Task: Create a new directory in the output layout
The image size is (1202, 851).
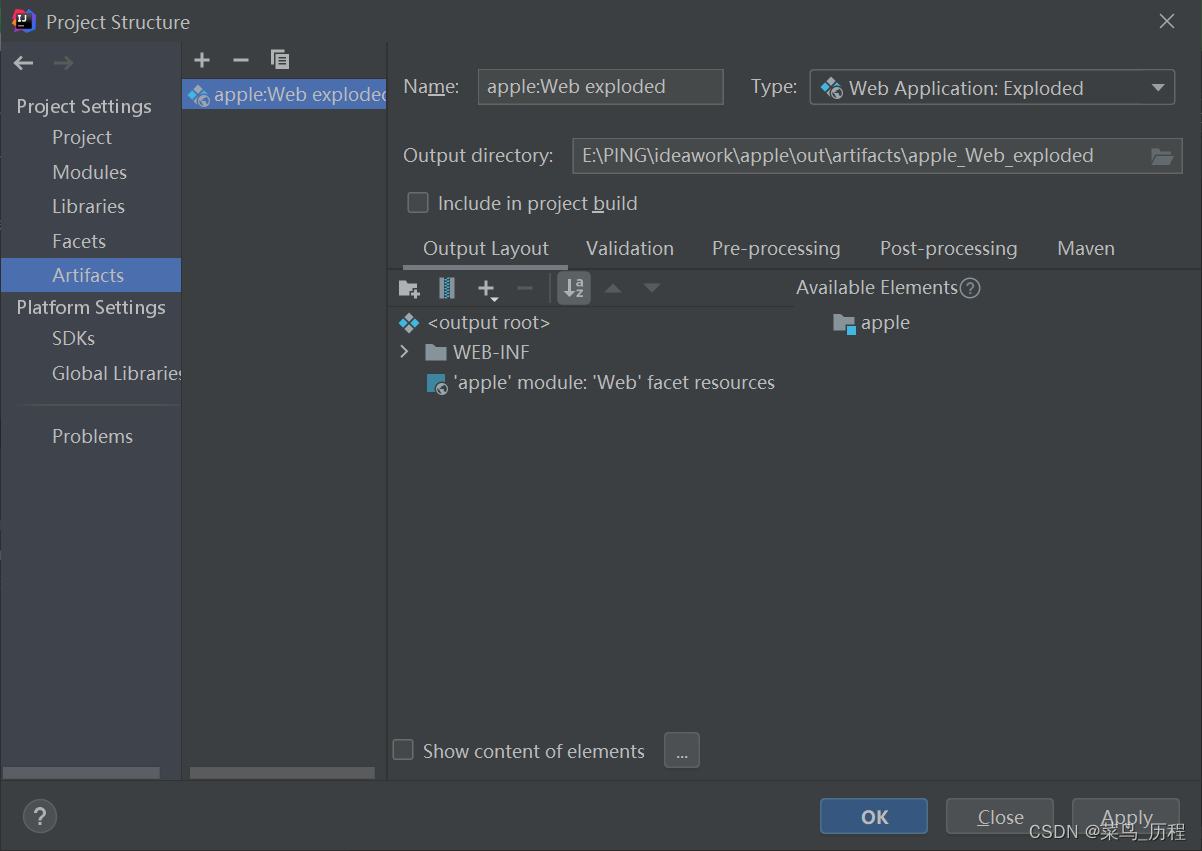Action: click(x=408, y=288)
